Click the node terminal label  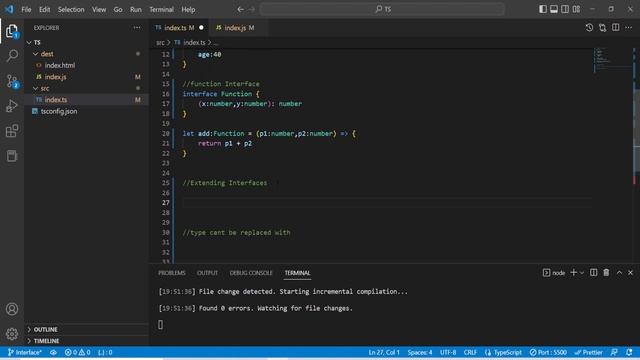click(554, 273)
